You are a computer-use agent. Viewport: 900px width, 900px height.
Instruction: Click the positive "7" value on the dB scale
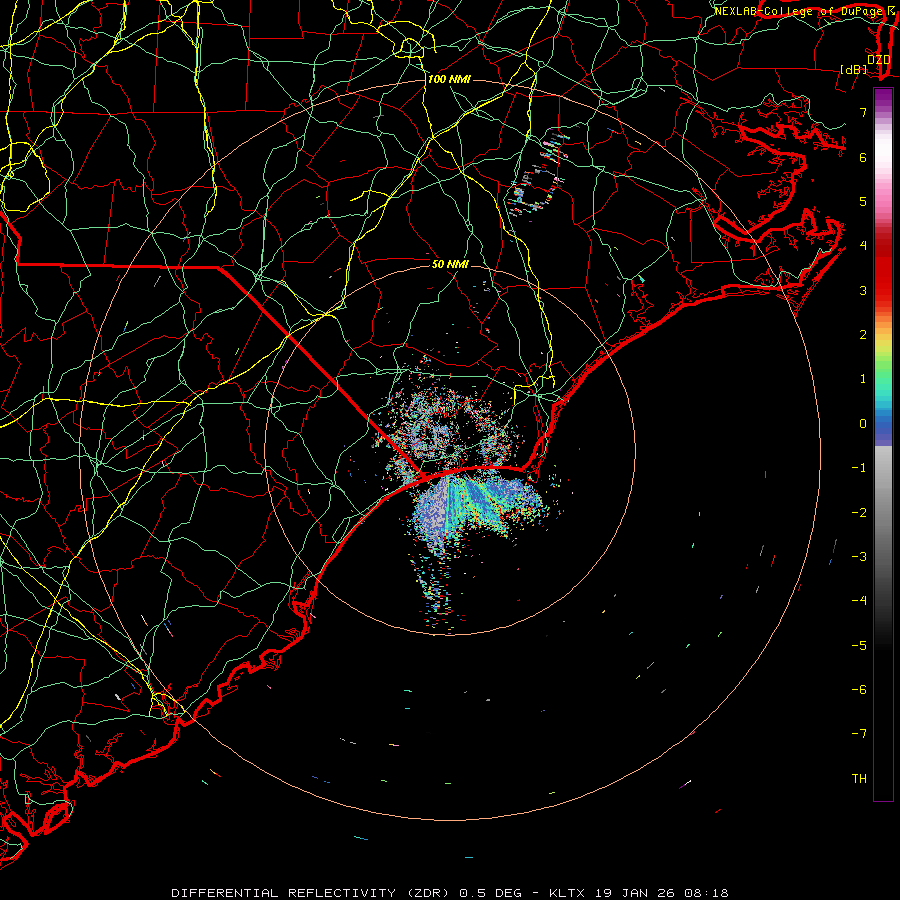863,113
